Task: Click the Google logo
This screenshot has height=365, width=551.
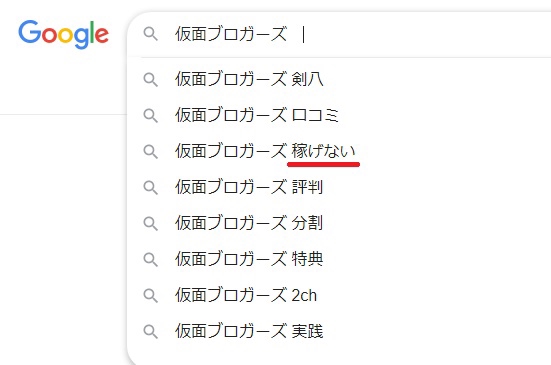Action: click(x=64, y=34)
